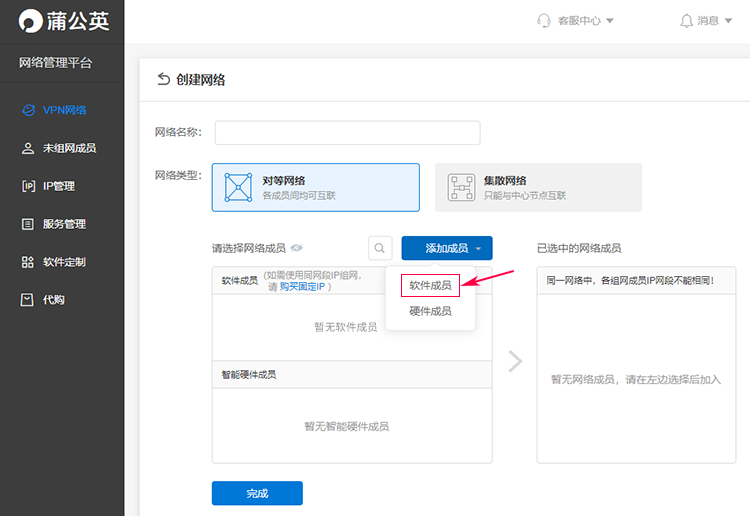This screenshot has width=750, height=516.
Task: Click the 暂无软件成员 placeholder text
Action: (345, 327)
